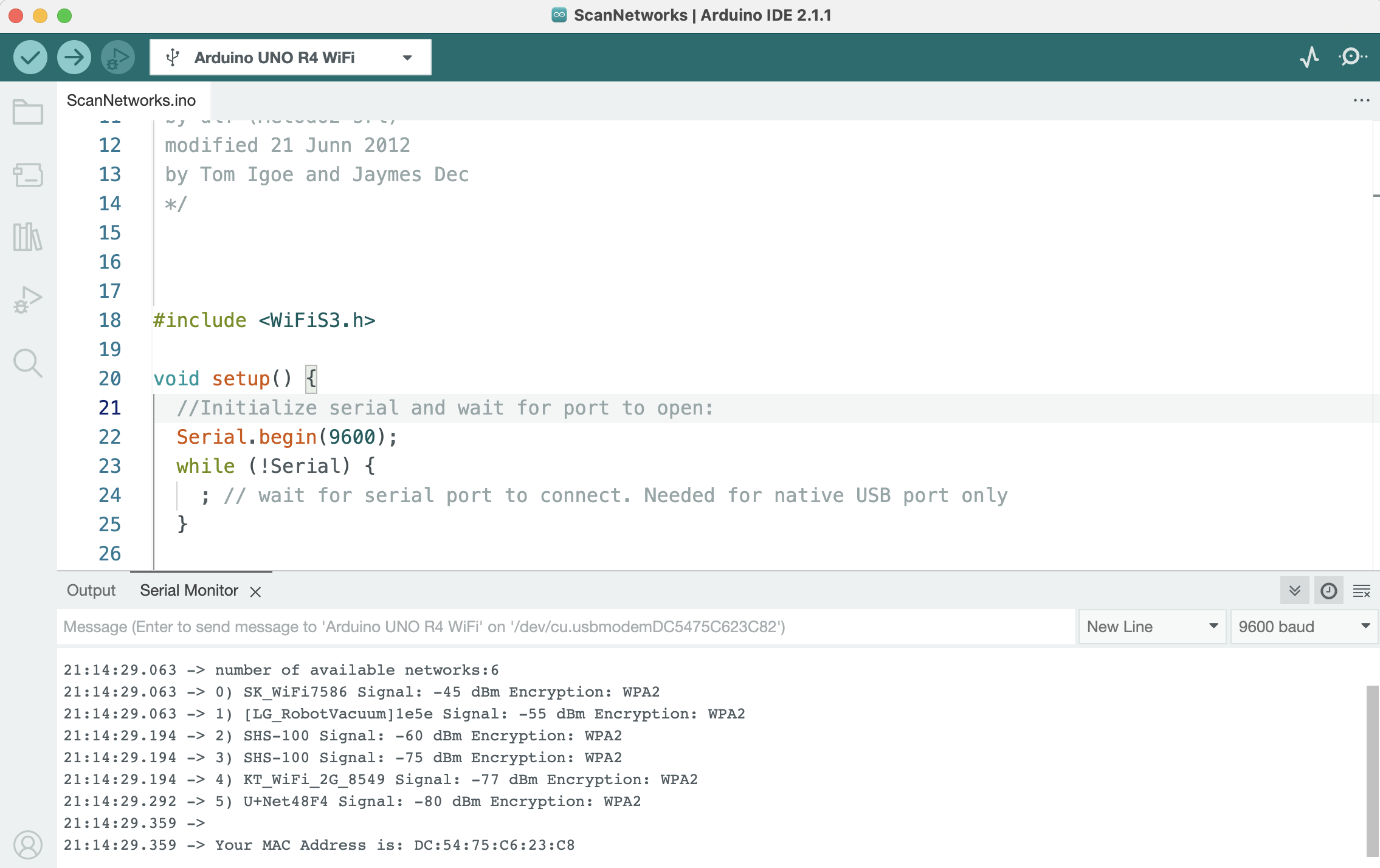Open the Boards Manager in the sidebar

pyautogui.click(x=27, y=175)
